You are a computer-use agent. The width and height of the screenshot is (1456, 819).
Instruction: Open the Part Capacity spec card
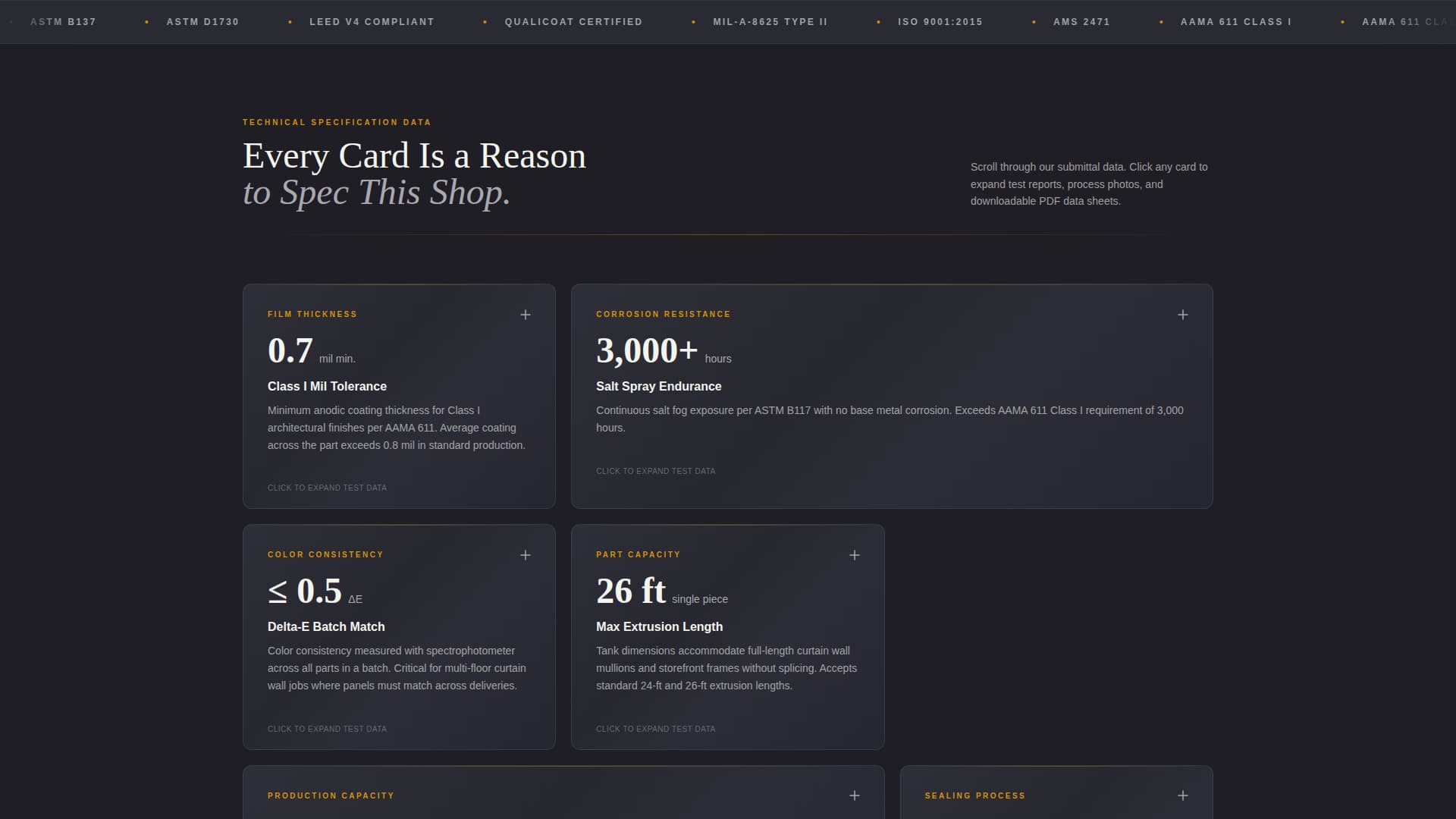pyautogui.click(x=727, y=635)
